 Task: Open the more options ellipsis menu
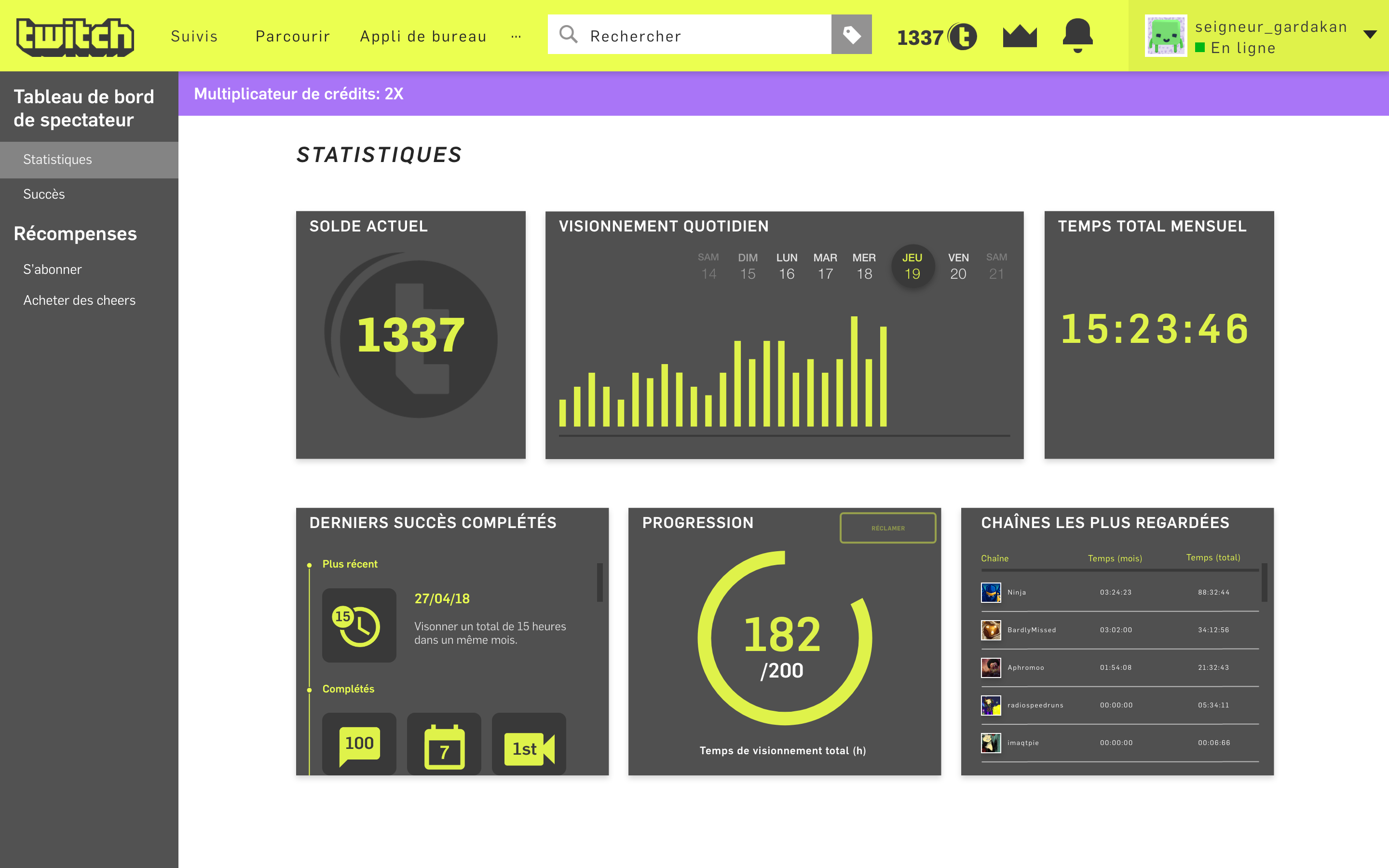pyautogui.click(x=516, y=37)
